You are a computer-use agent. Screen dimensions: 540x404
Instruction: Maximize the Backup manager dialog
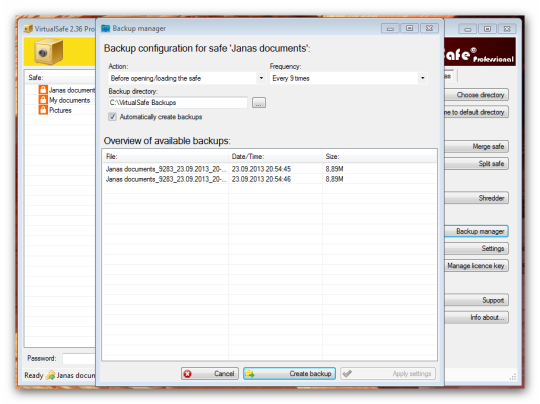[409, 28]
